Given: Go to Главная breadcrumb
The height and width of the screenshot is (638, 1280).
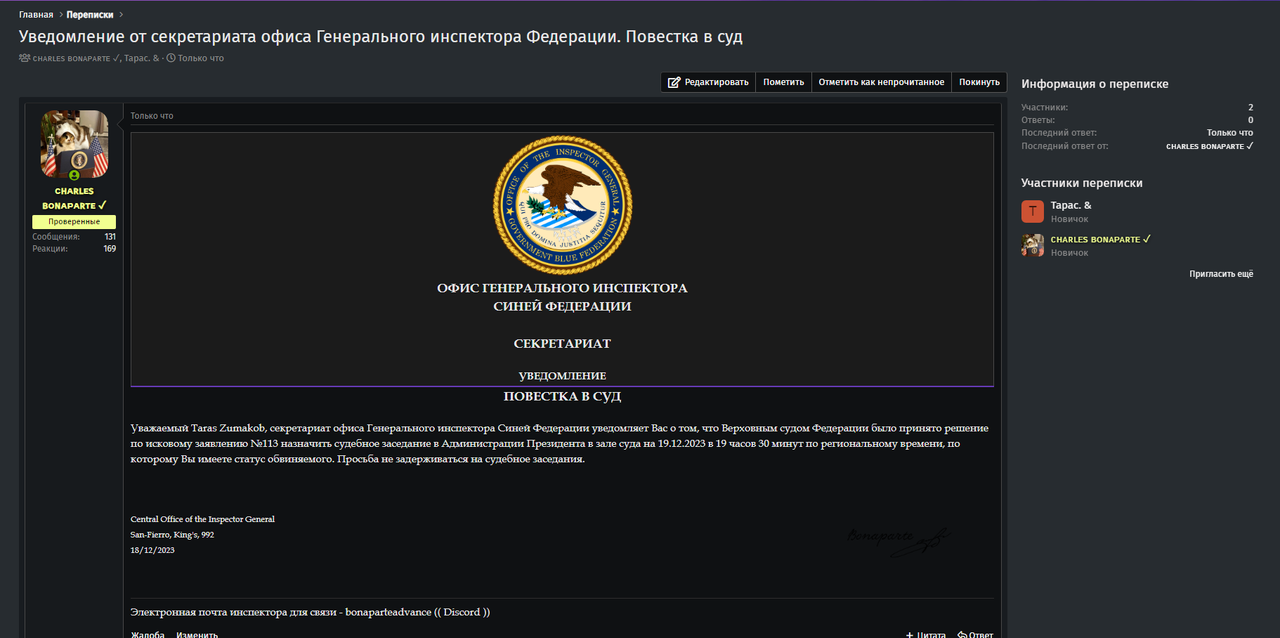Looking at the screenshot, I should (36, 15).
